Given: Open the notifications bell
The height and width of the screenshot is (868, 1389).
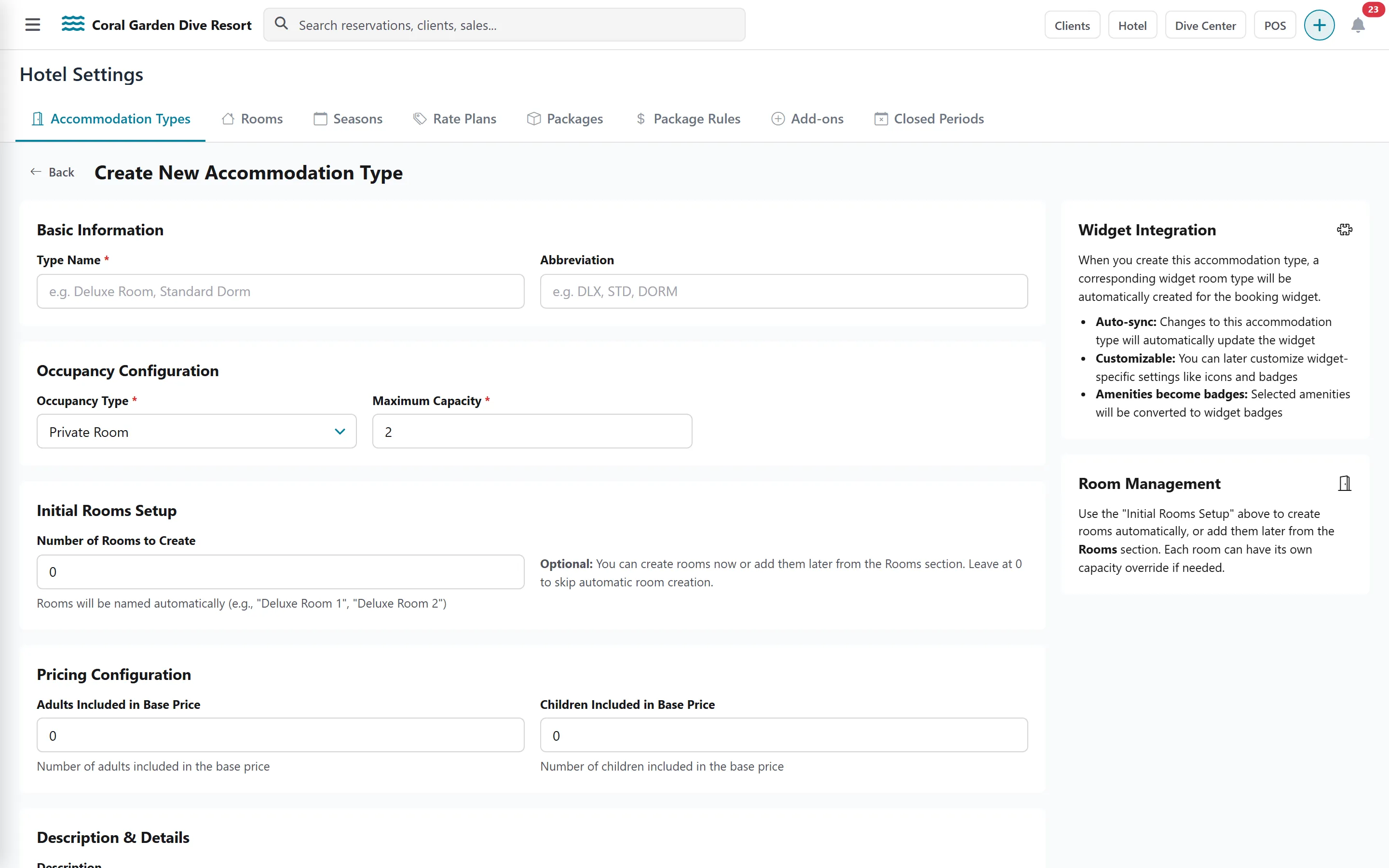Looking at the screenshot, I should pos(1358,25).
